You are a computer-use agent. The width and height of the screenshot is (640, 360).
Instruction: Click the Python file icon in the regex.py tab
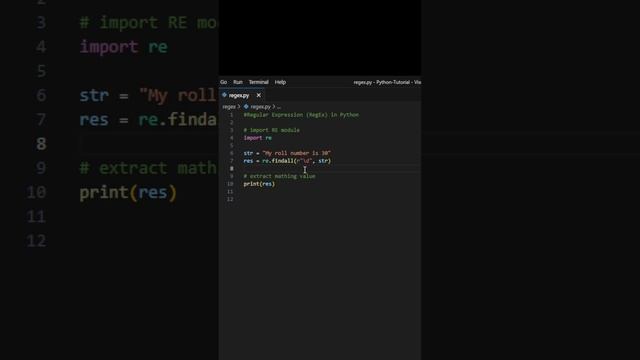[x=224, y=95]
